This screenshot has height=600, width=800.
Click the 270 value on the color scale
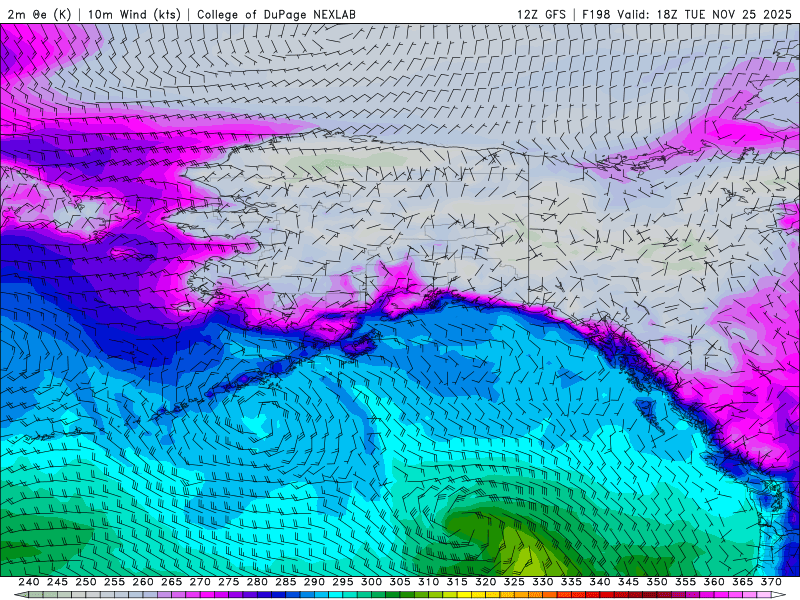(200, 582)
